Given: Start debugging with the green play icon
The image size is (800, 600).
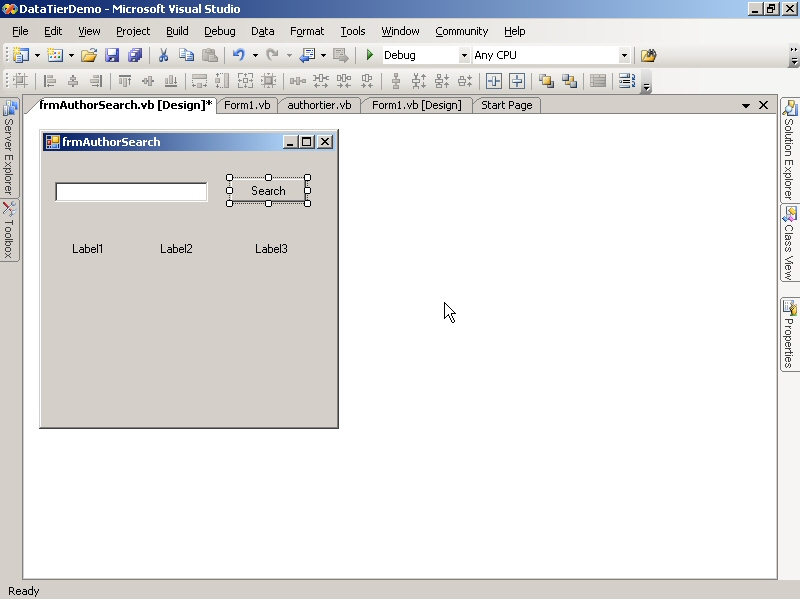Looking at the screenshot, I should (370, 55).
